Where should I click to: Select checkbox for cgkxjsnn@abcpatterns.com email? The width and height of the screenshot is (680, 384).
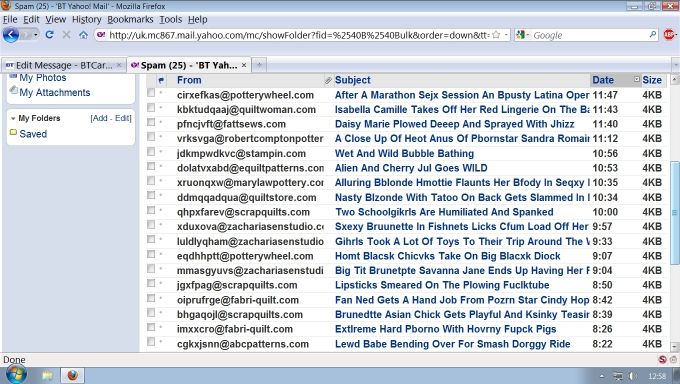point(151,342)
